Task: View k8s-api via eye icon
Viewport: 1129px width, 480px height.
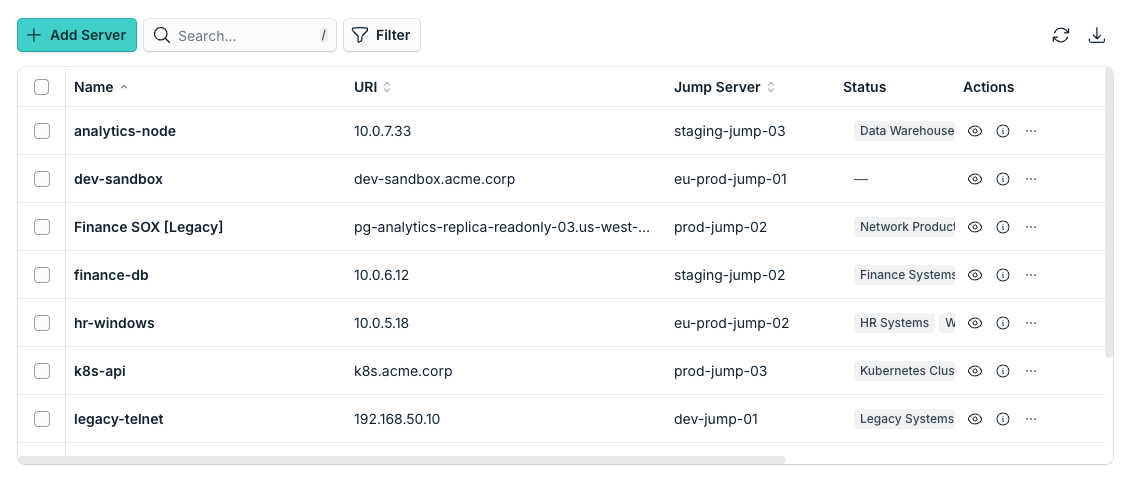Action: (975, 371)
